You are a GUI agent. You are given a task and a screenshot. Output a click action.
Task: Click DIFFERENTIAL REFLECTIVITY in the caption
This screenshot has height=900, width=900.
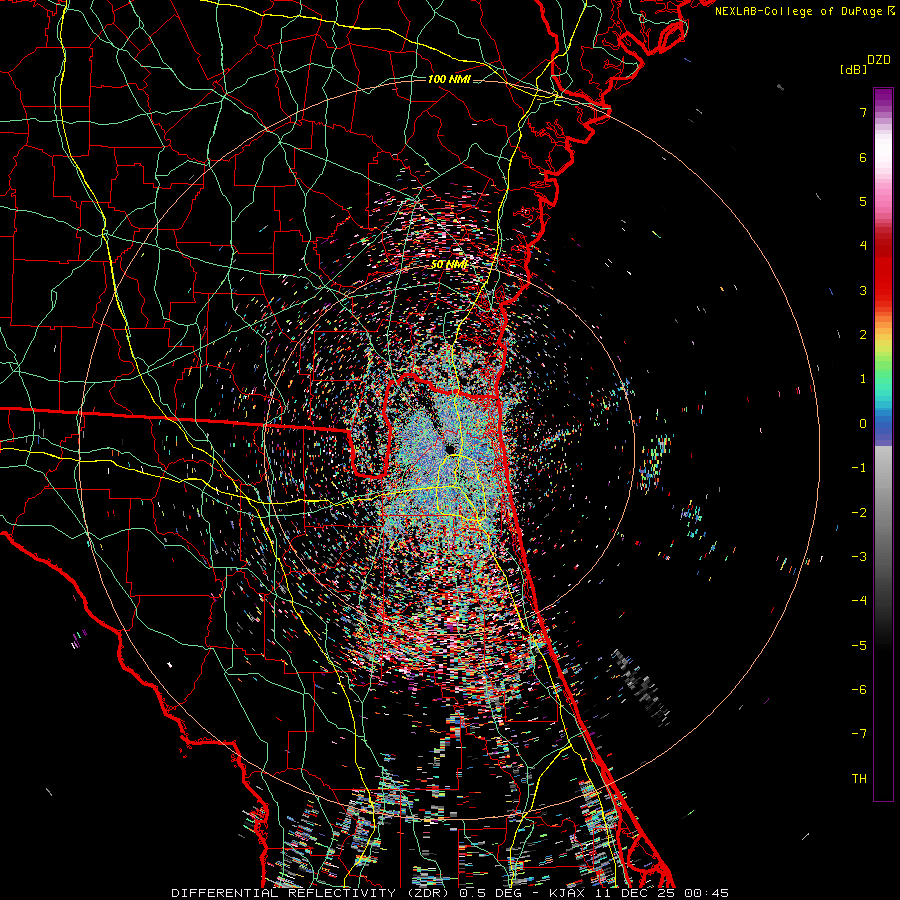(x=283, y=893)
